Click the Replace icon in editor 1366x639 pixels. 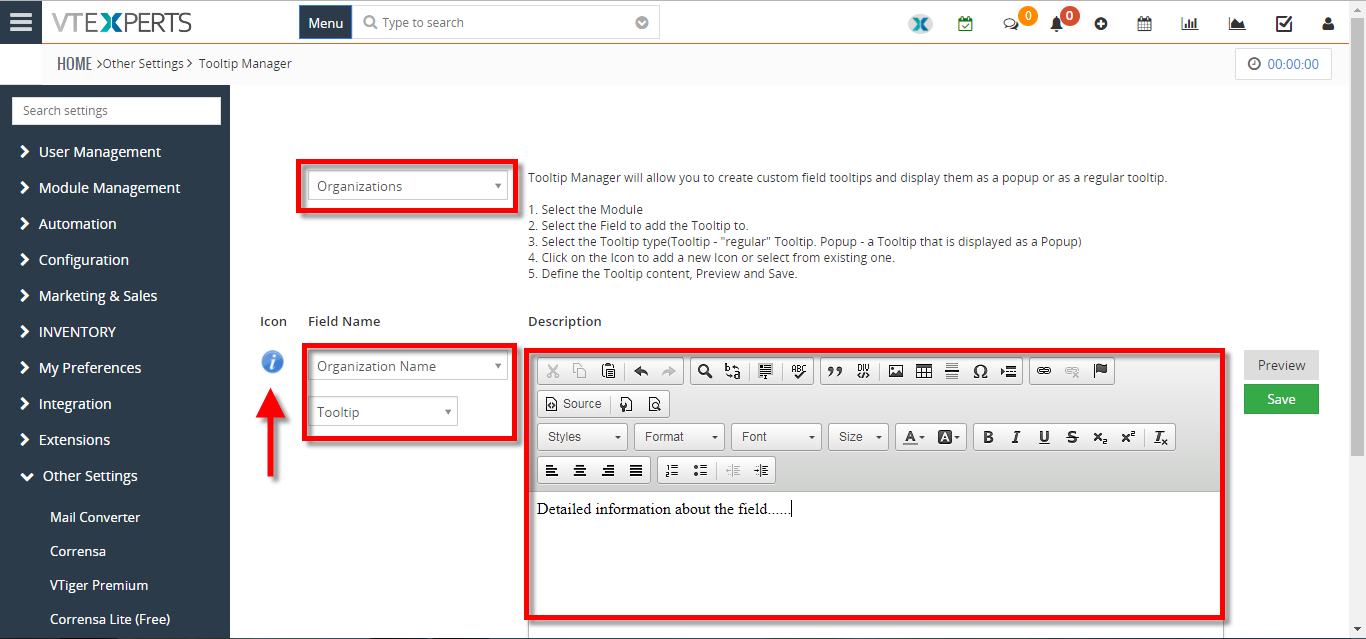733,371
